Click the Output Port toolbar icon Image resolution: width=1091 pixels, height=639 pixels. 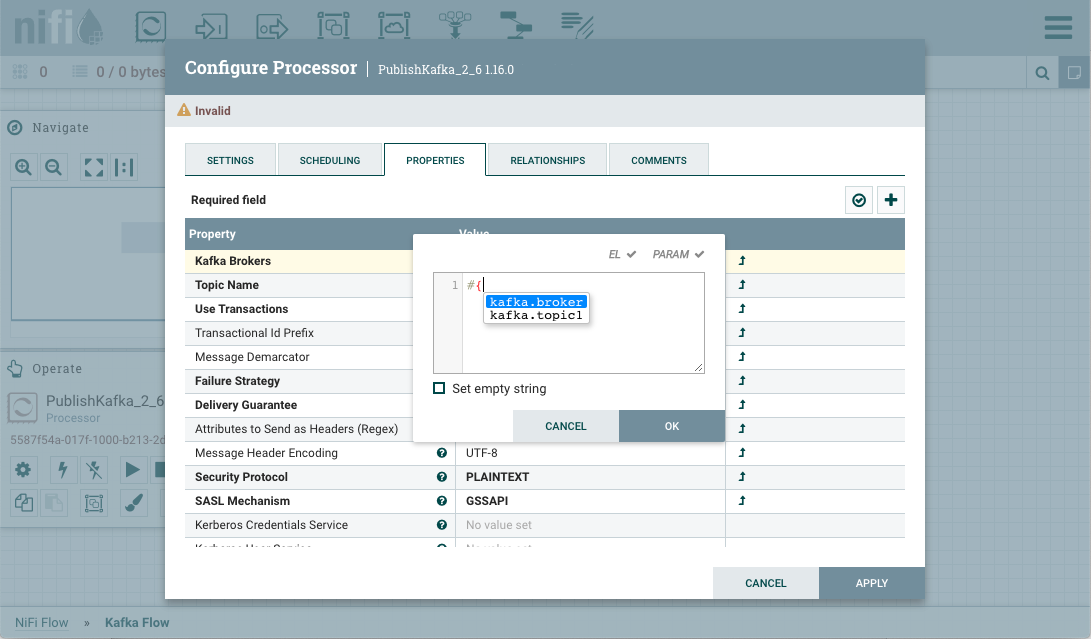tap(272, 26)
